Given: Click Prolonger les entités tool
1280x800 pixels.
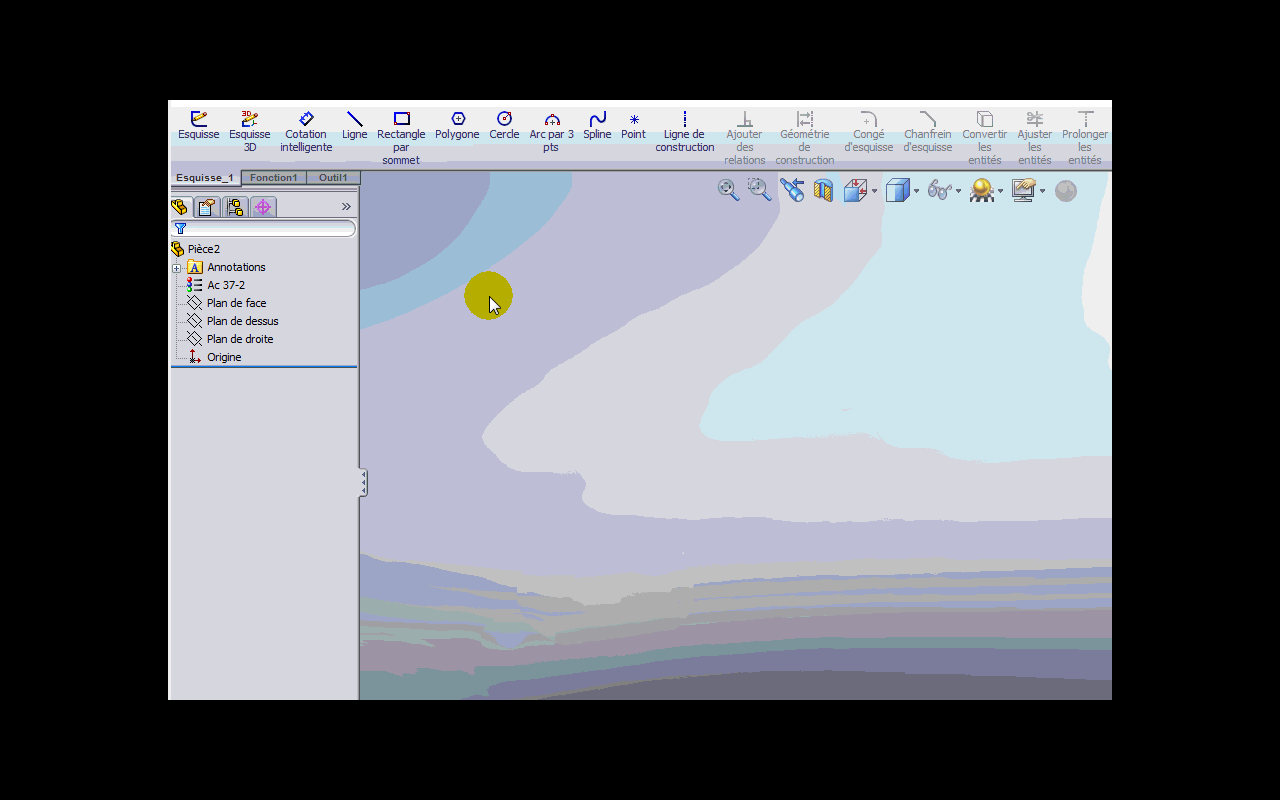Looking at the screenshot, I should (x=1085, y=138).
